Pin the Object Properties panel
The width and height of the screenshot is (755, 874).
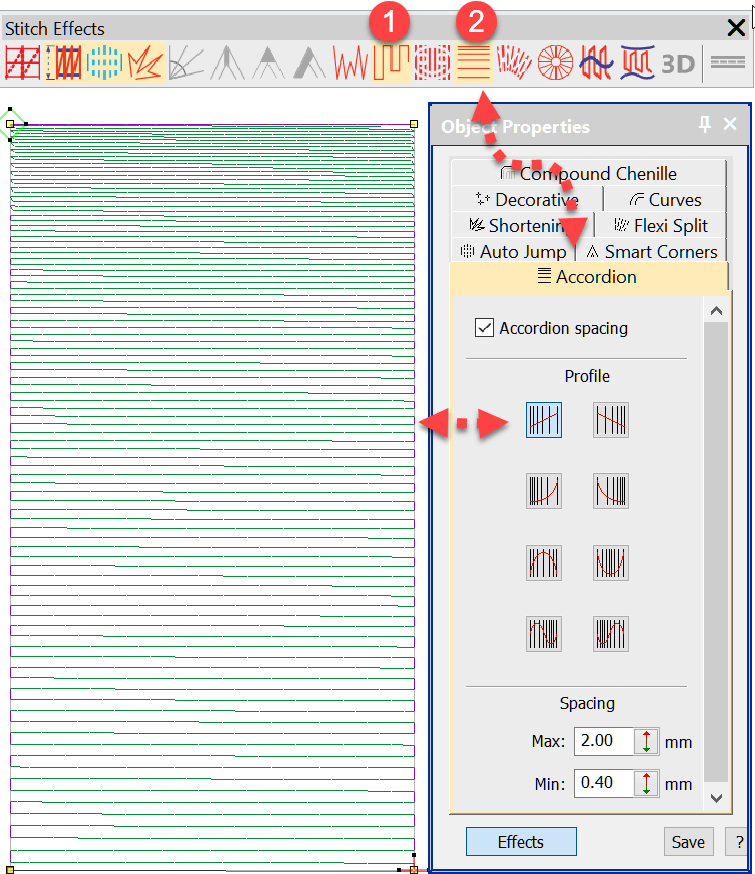coord(705,125)
